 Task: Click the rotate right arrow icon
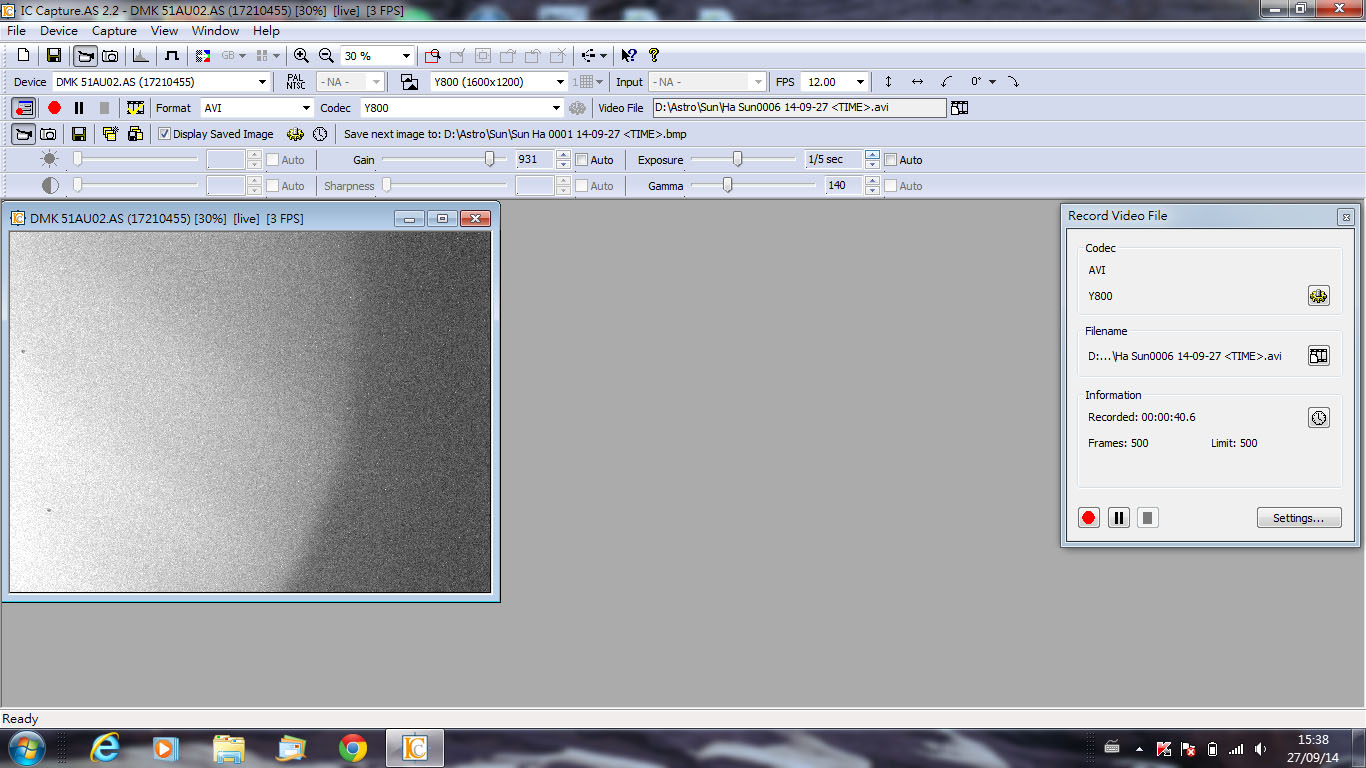[1013, 82]
